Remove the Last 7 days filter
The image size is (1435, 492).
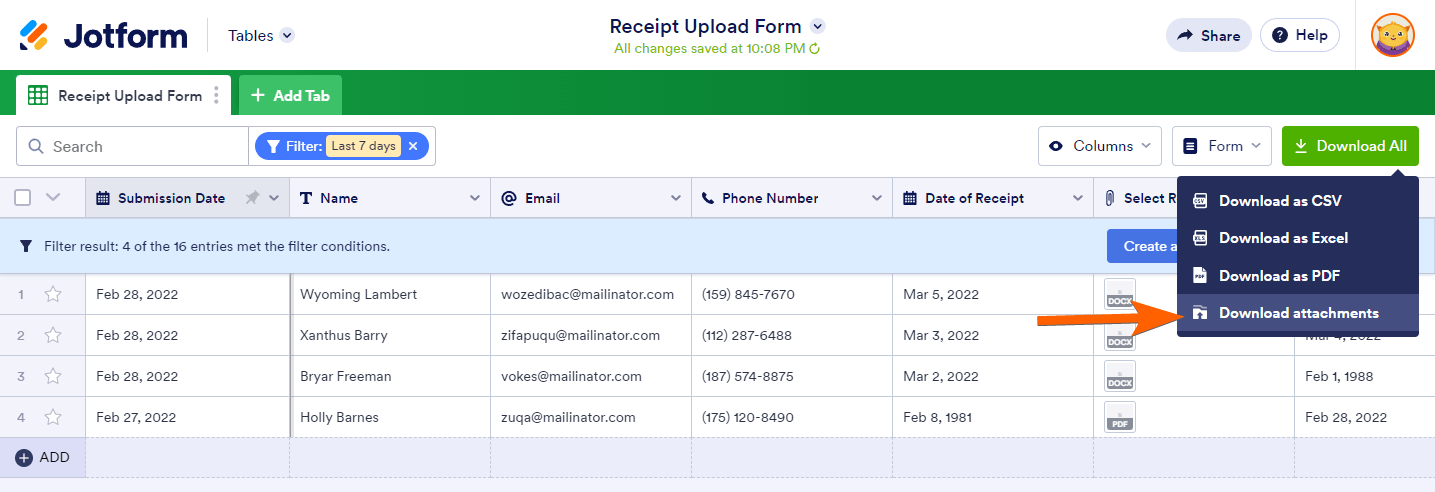point(413,146)
